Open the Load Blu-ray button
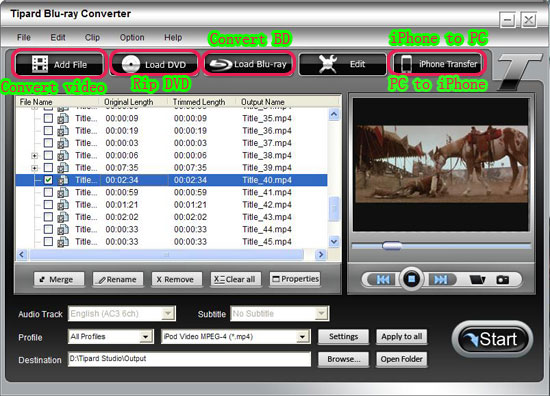The height and width of the screenshot is (396, 550). tap(248, 64)
